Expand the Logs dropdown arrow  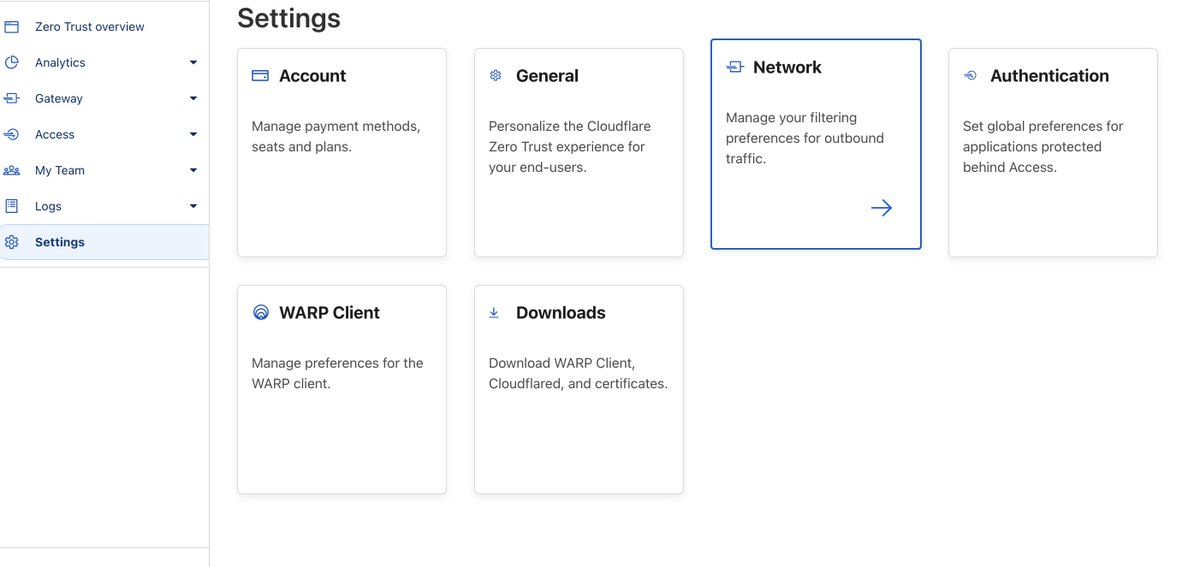click(193, 207)
